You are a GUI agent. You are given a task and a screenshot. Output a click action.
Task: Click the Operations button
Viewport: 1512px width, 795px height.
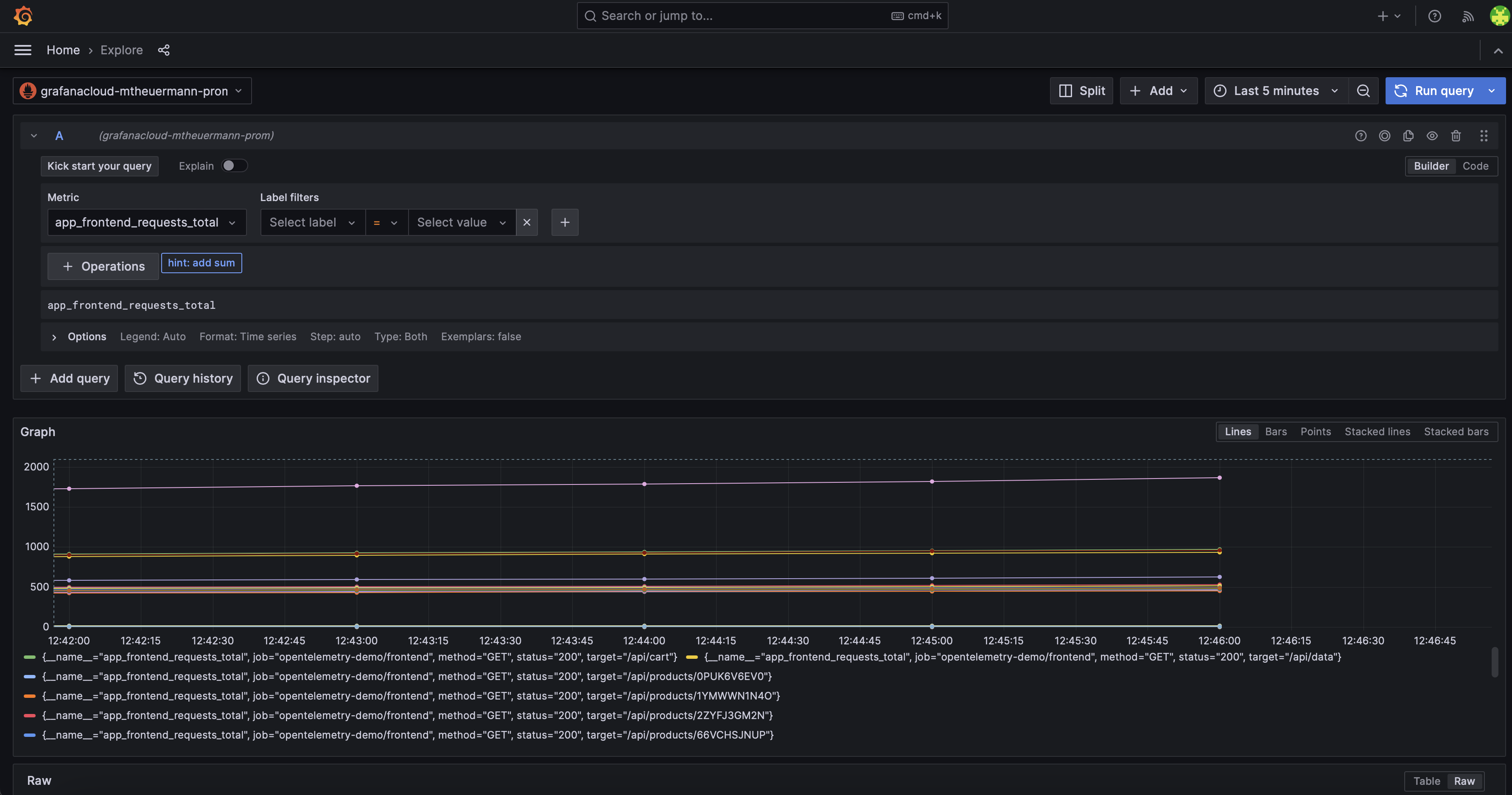(103, 266)
